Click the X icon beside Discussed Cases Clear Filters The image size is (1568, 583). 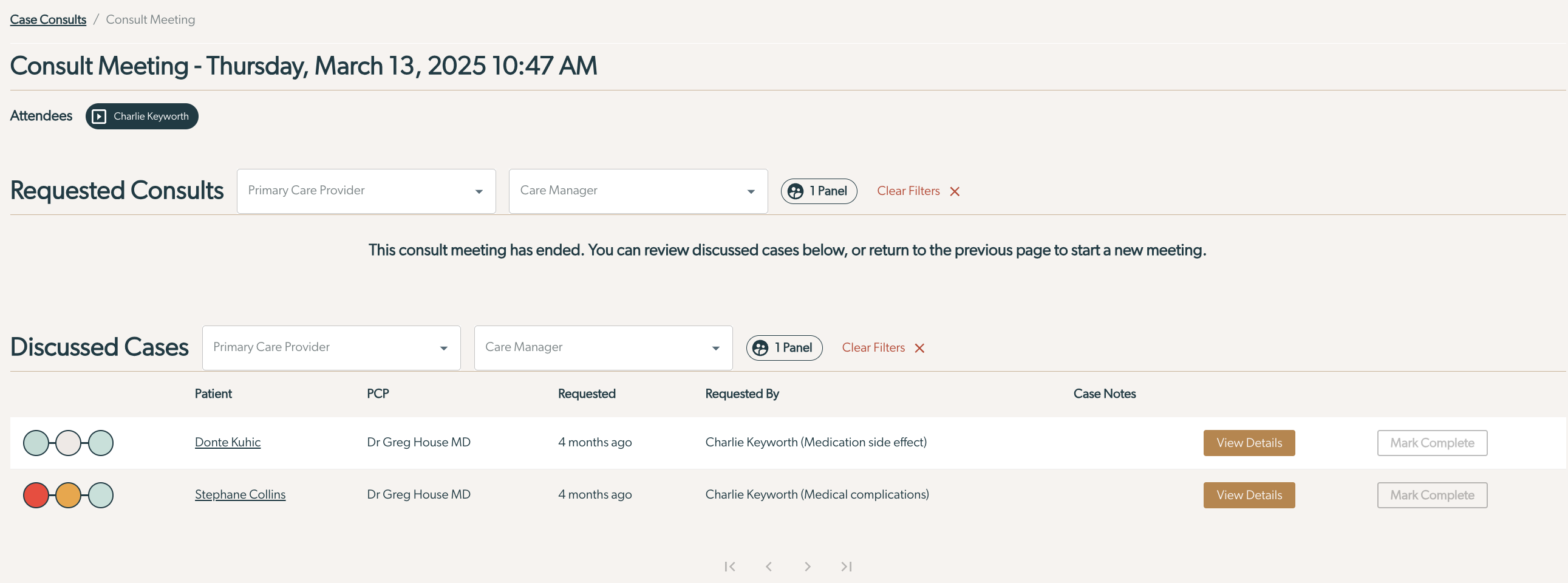pos(919,348)
